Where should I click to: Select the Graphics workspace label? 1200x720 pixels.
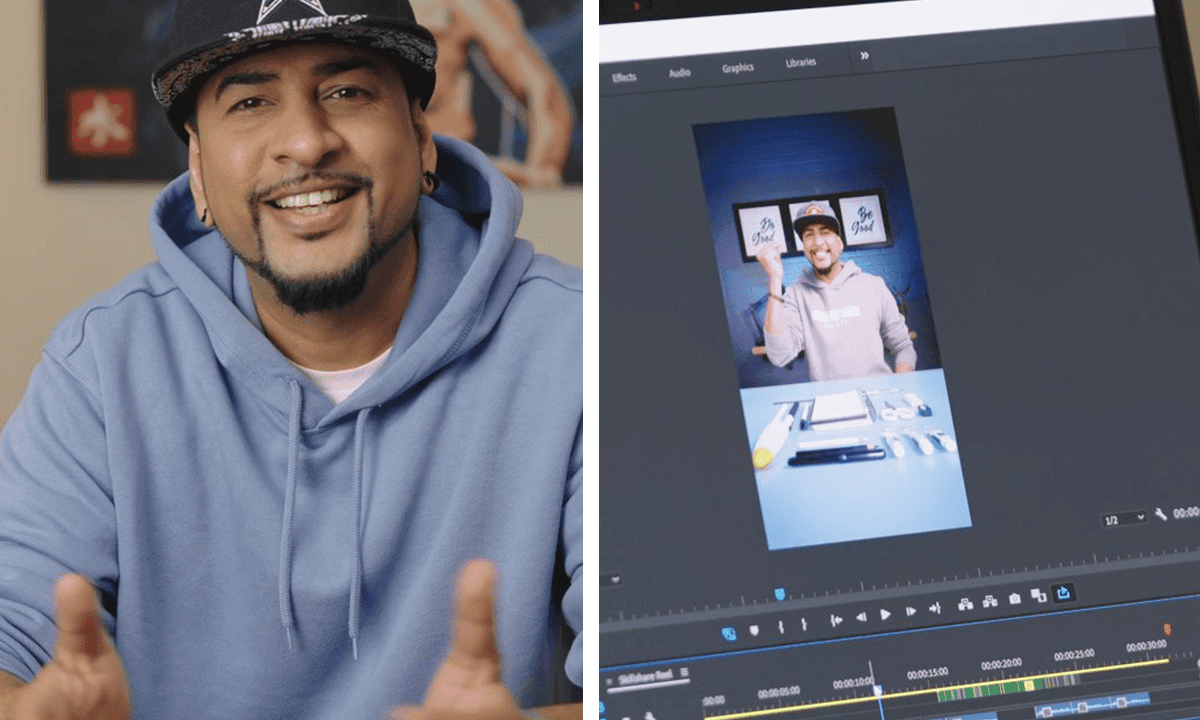click(737, 69)
